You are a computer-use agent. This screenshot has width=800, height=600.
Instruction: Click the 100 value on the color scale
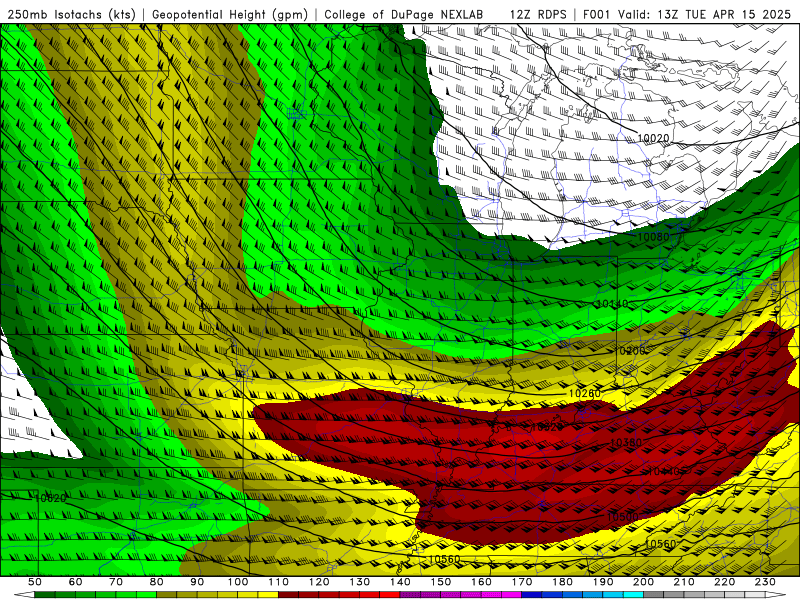(x=238, y=582)
